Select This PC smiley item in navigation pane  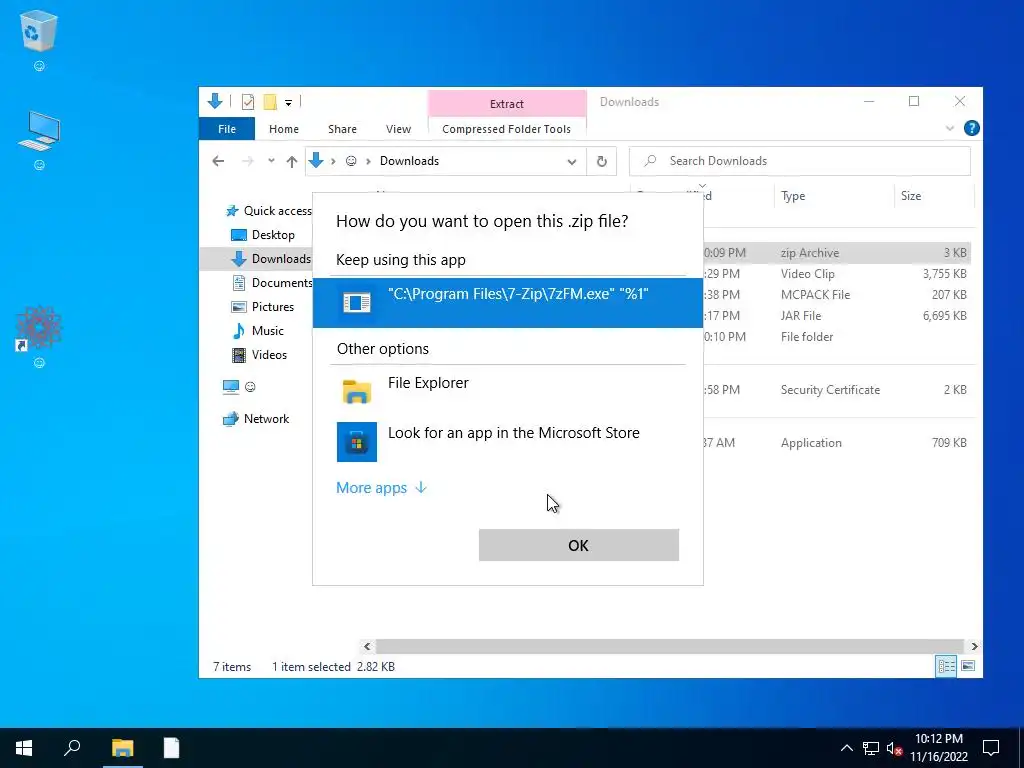239,387
